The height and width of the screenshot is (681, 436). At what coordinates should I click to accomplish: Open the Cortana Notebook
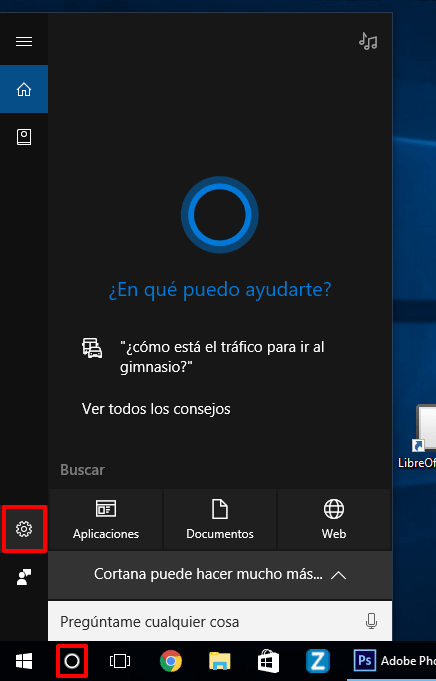24,137
